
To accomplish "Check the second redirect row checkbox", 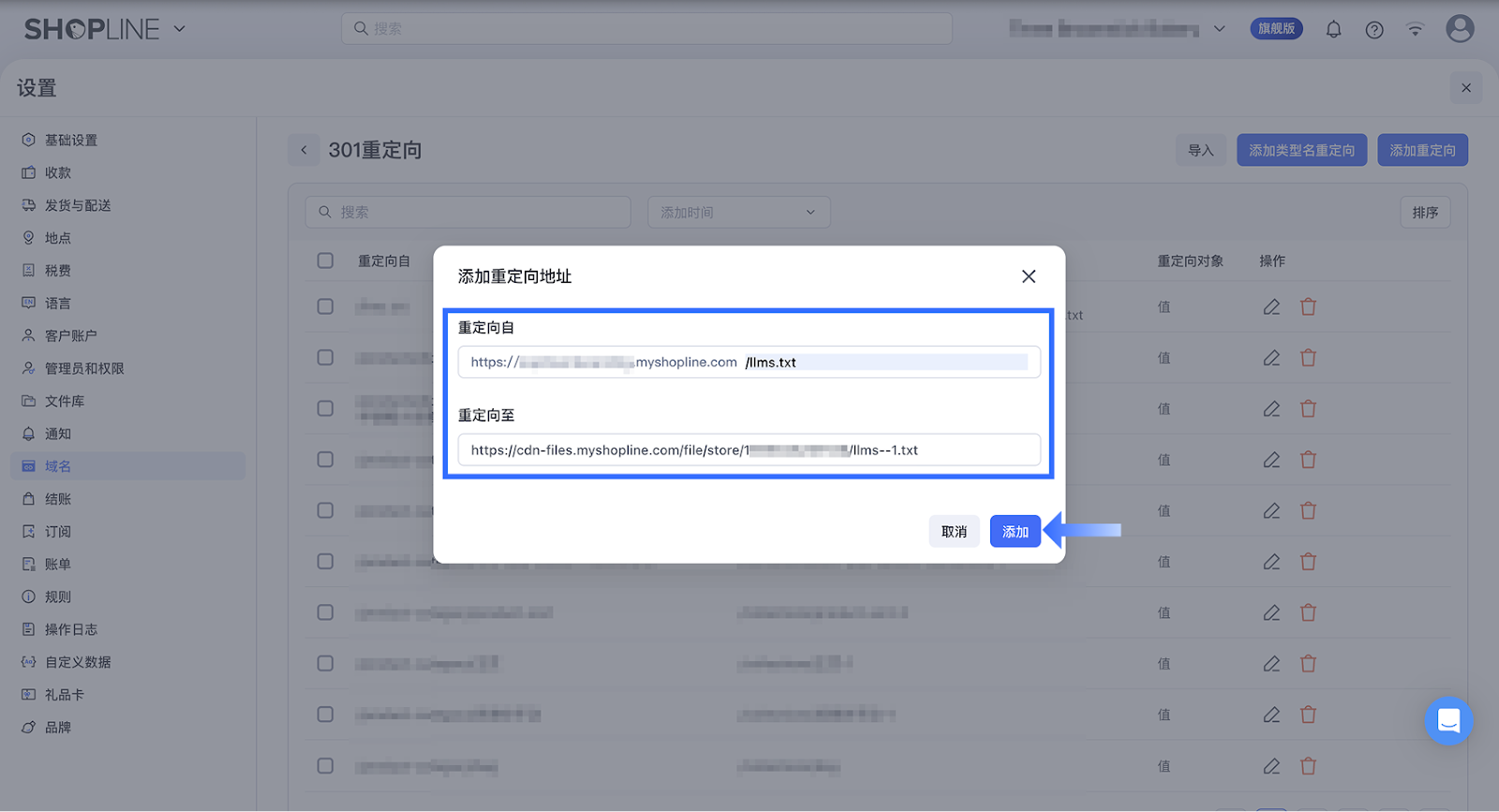I will [325, 357].
